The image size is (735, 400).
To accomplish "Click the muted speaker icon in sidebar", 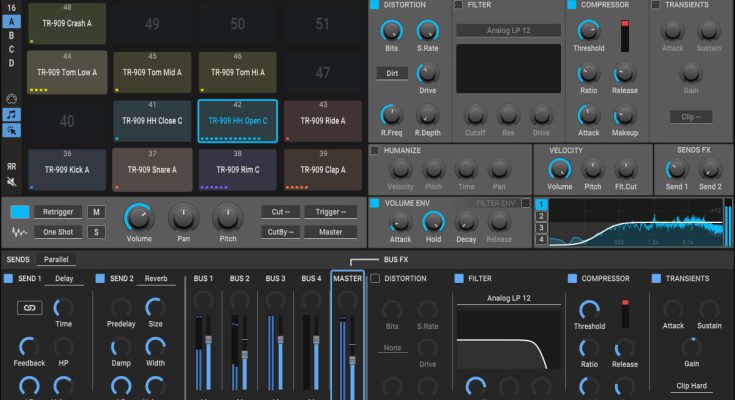I will coord(12,183).
